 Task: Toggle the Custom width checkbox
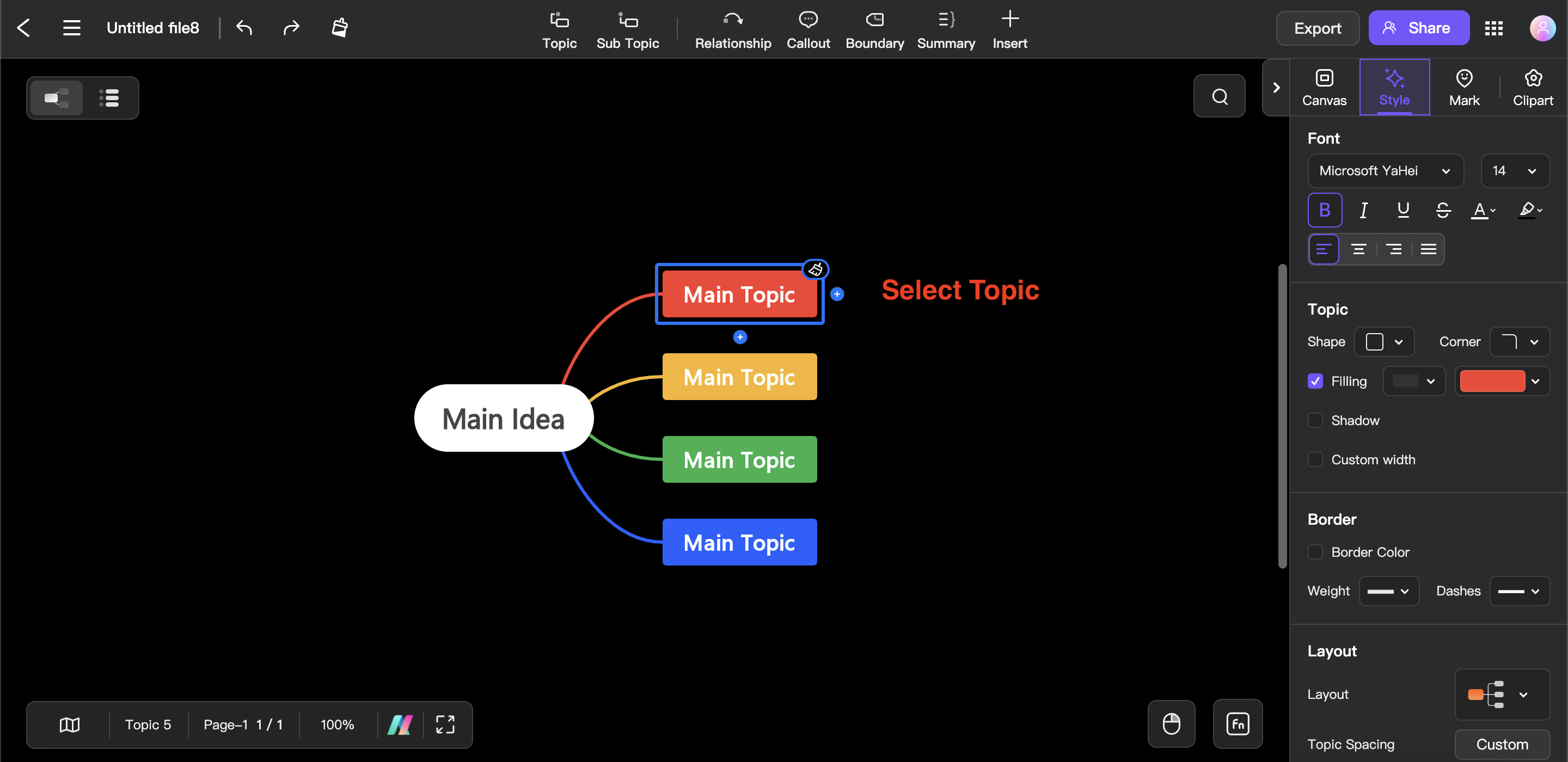pos(1316,459)
